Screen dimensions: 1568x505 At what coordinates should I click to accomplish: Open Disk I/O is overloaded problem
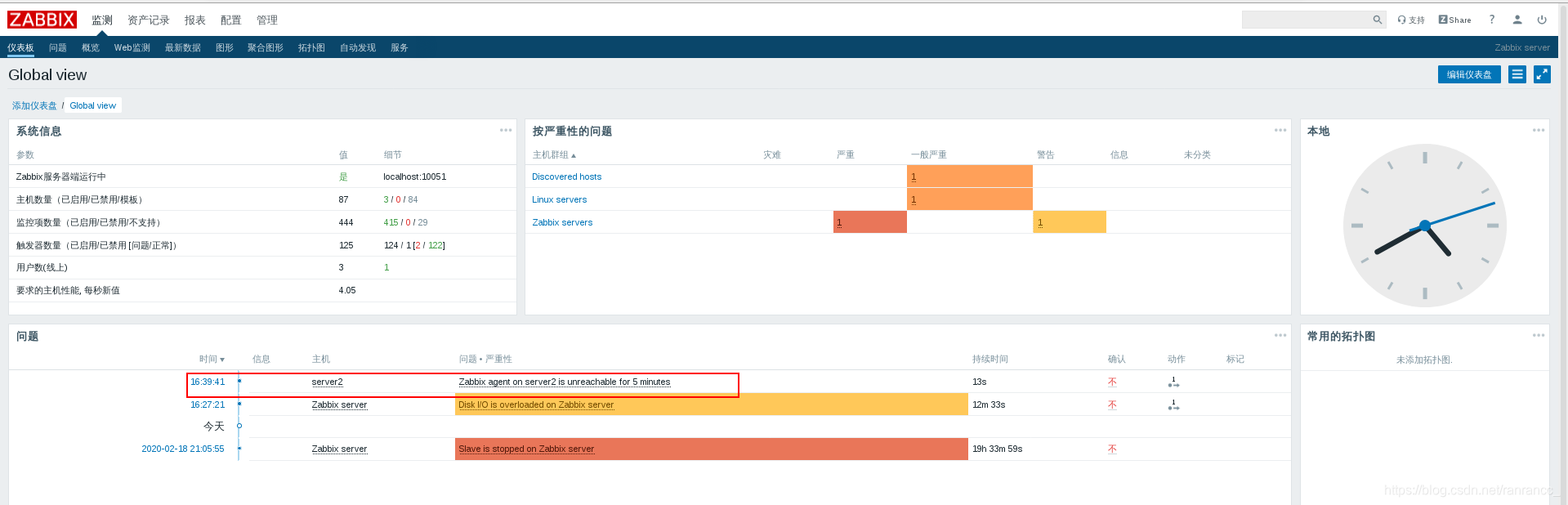[x=536, y=404]
